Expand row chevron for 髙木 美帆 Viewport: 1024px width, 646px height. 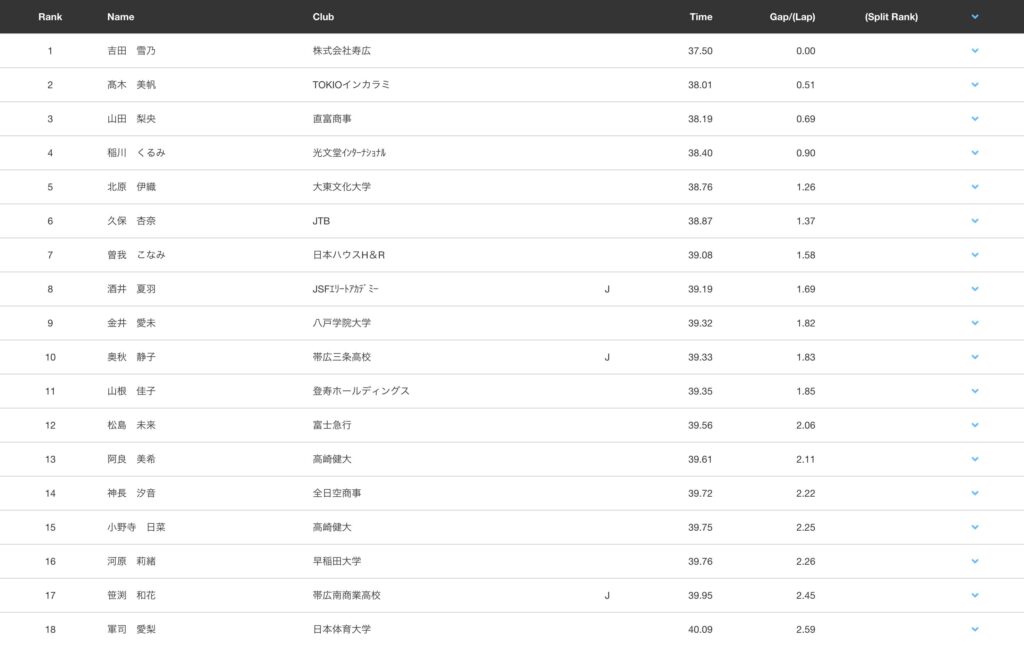(974, 85)
